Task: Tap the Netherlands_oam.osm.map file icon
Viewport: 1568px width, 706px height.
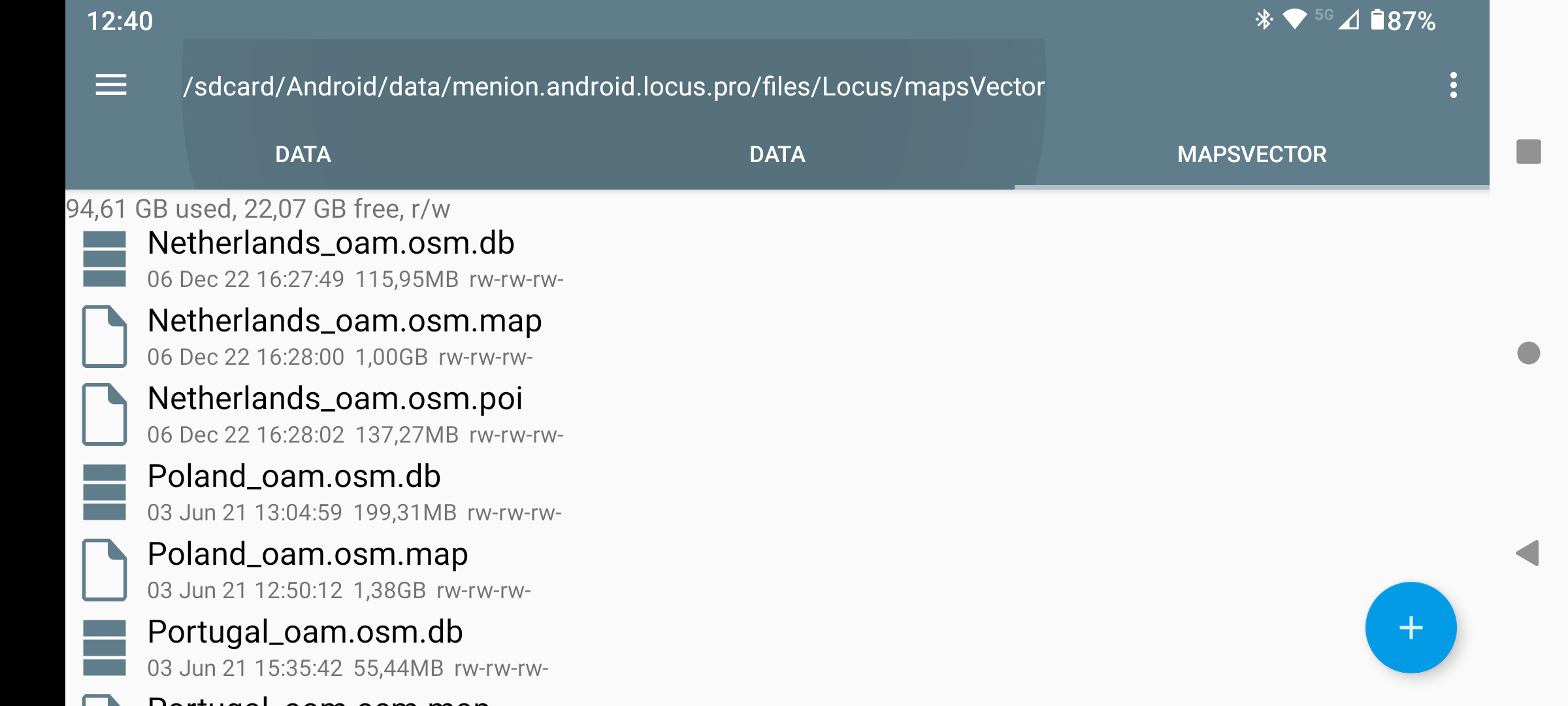Action: tap(105, 337)
